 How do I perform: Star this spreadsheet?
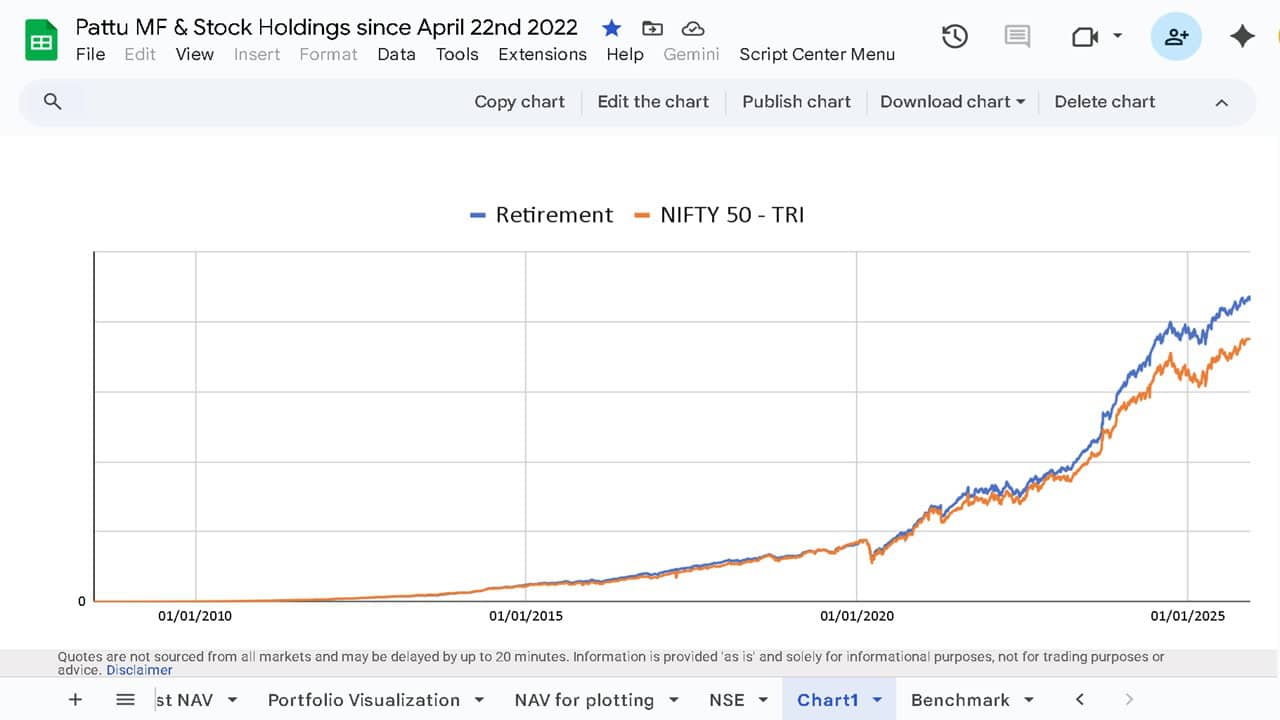pyautogui.click(x=611, y=29)
